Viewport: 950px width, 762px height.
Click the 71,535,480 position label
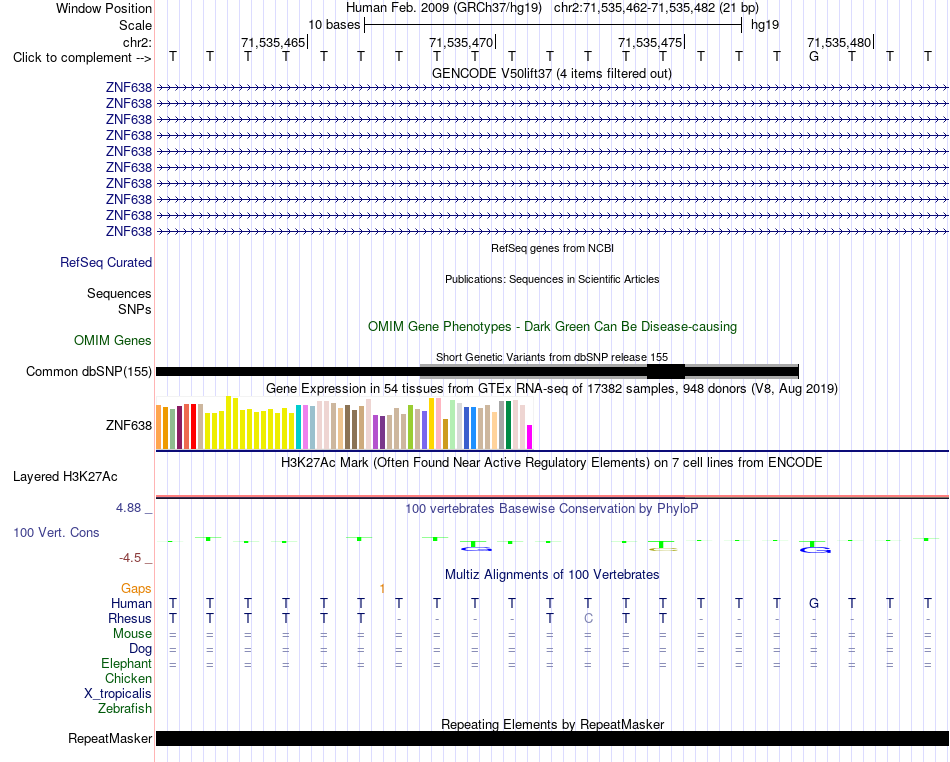pos(839,42)
